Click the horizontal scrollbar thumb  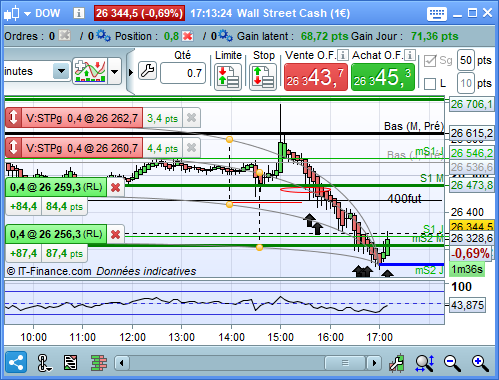click(x=345, y=363)
